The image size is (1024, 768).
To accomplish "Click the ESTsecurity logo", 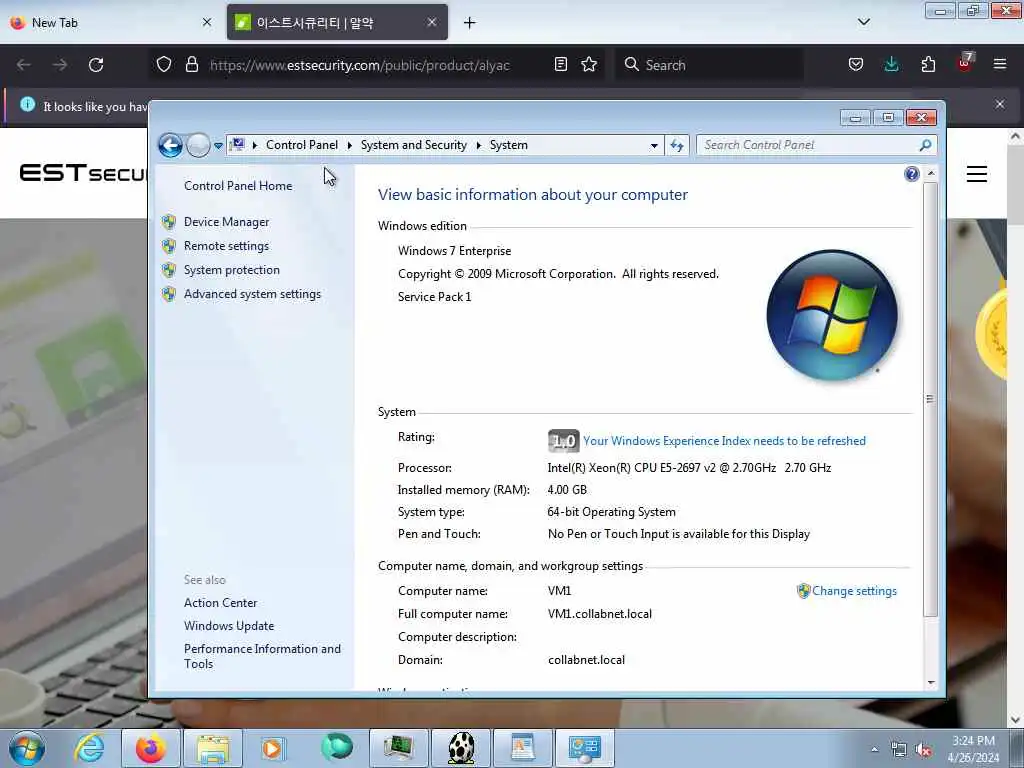I will click(x=84, y=173).
